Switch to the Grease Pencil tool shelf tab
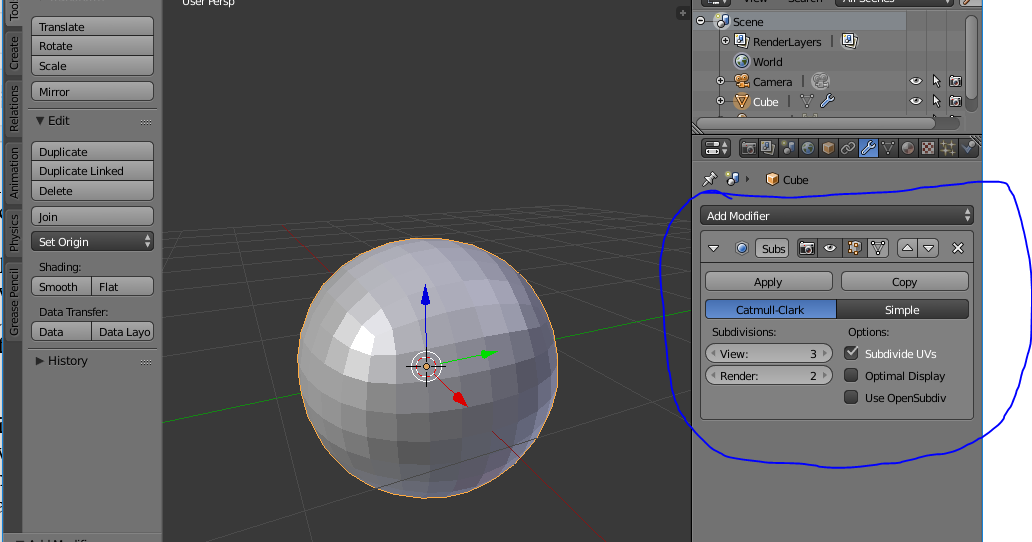 coord(14,303)
